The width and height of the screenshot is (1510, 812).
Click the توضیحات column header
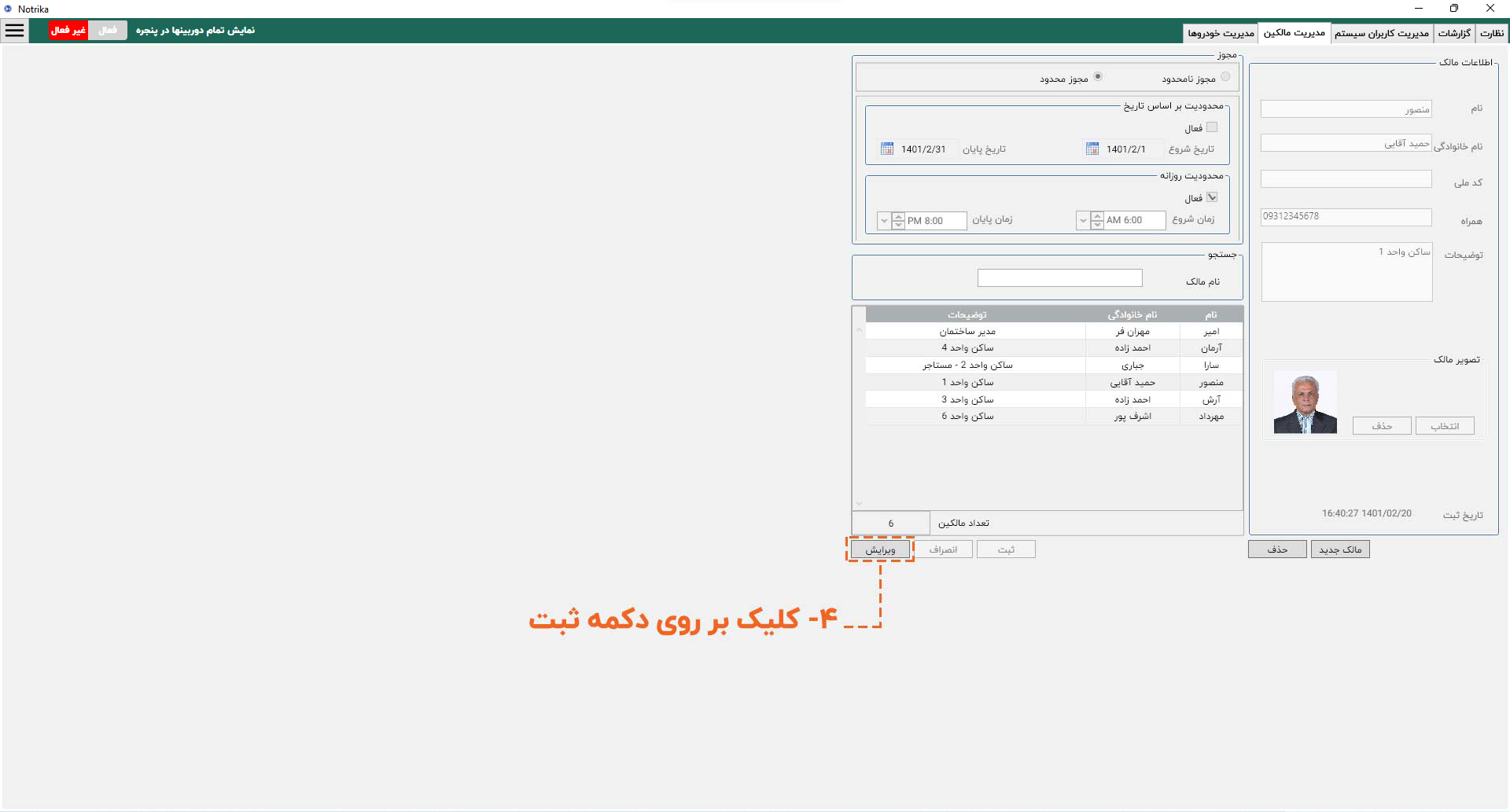(x=975, y=314)
